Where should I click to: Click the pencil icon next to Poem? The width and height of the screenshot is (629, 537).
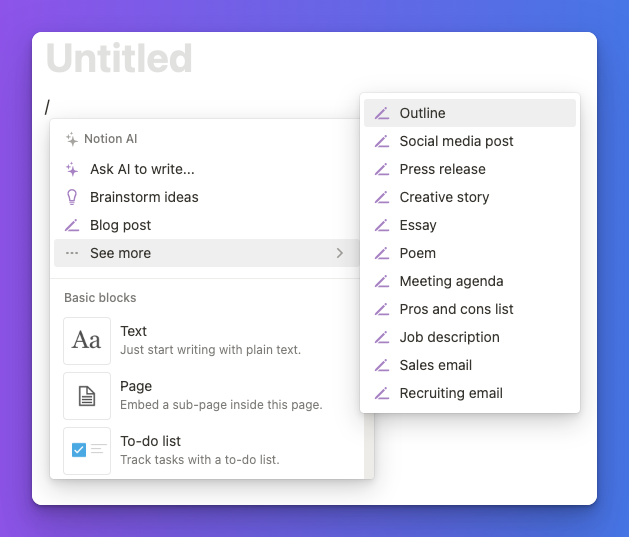pos(382,253)
